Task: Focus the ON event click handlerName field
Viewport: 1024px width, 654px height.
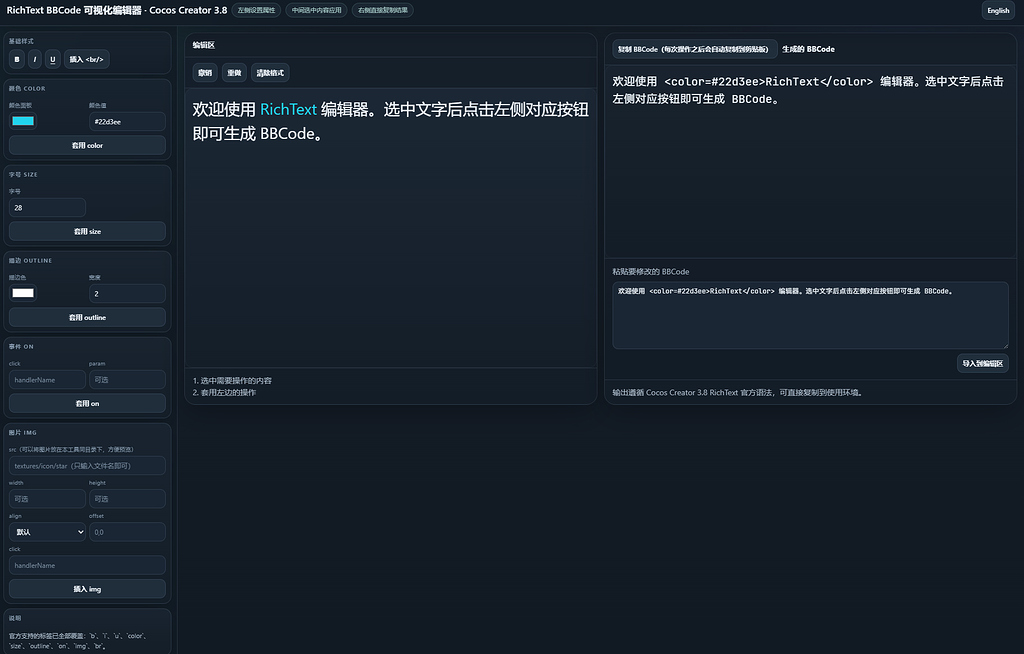Action: (47, 380)
